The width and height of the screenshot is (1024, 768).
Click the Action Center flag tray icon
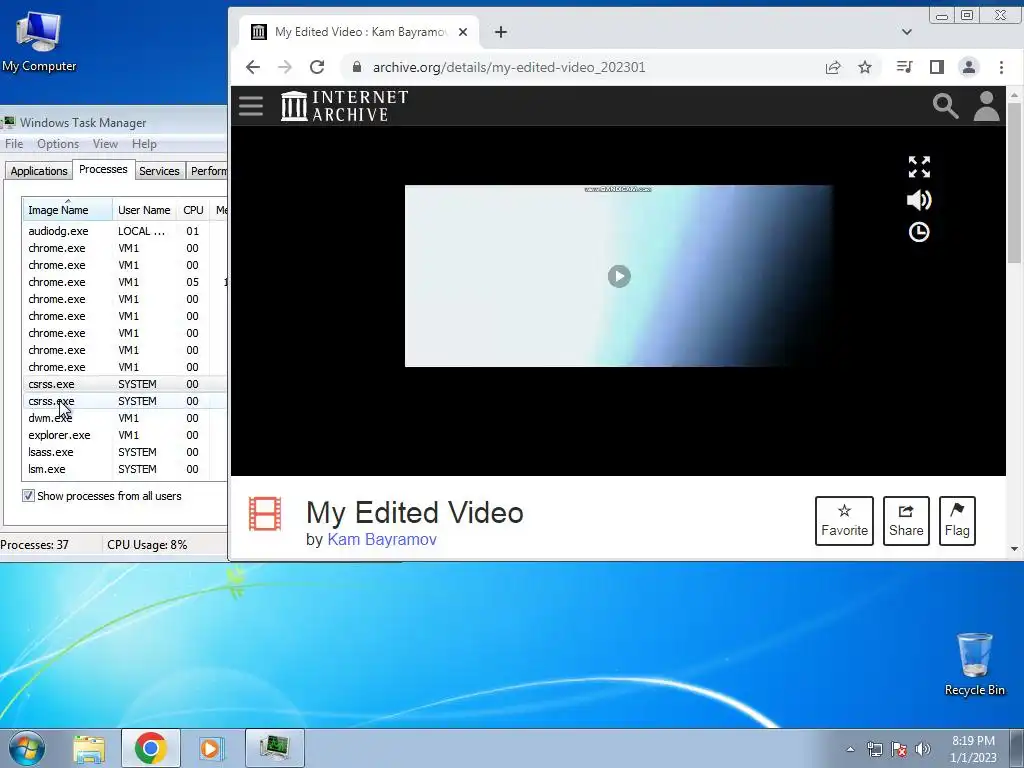point(899,749)
